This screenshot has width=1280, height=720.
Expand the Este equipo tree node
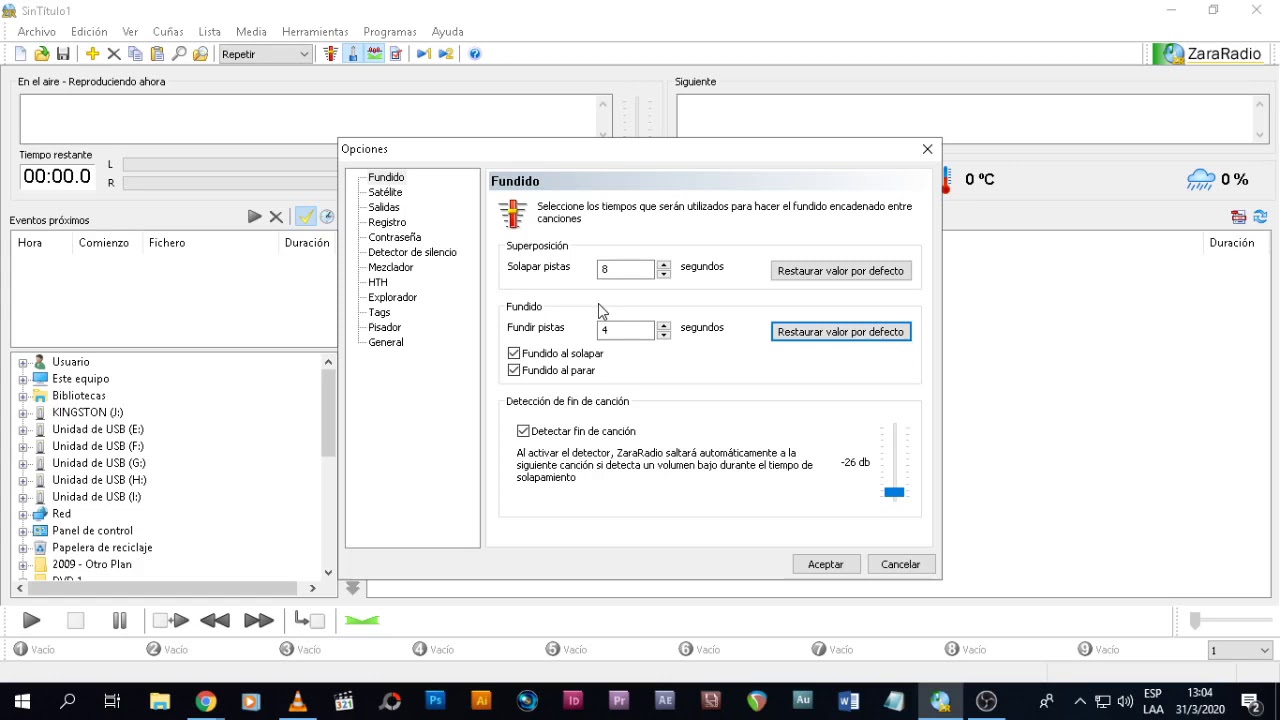23,379
